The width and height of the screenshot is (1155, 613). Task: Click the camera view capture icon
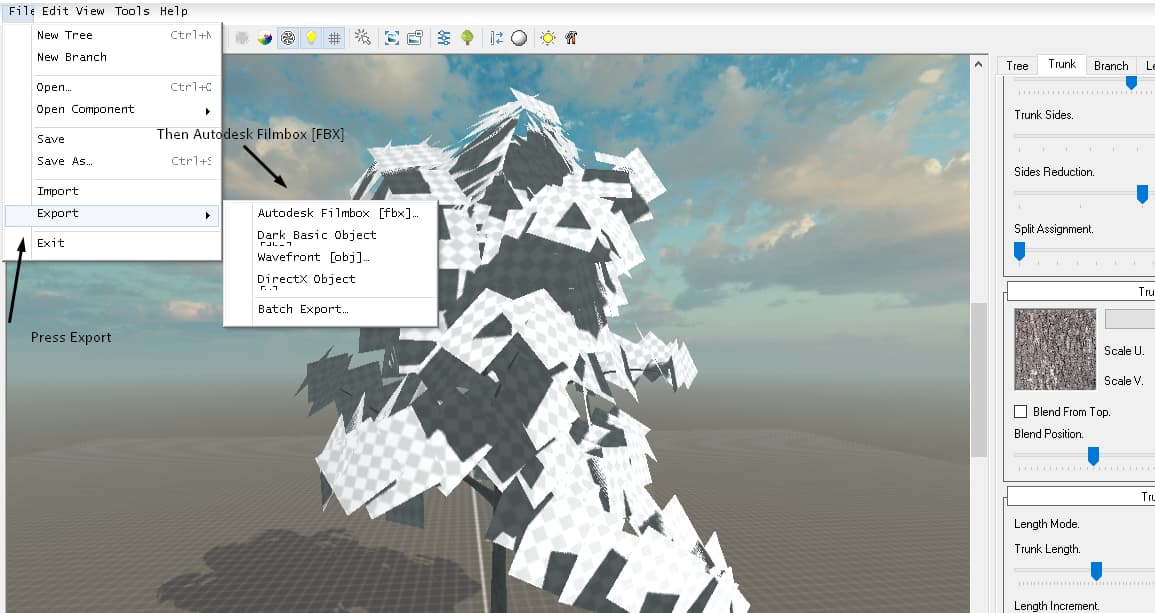[392, 38]
